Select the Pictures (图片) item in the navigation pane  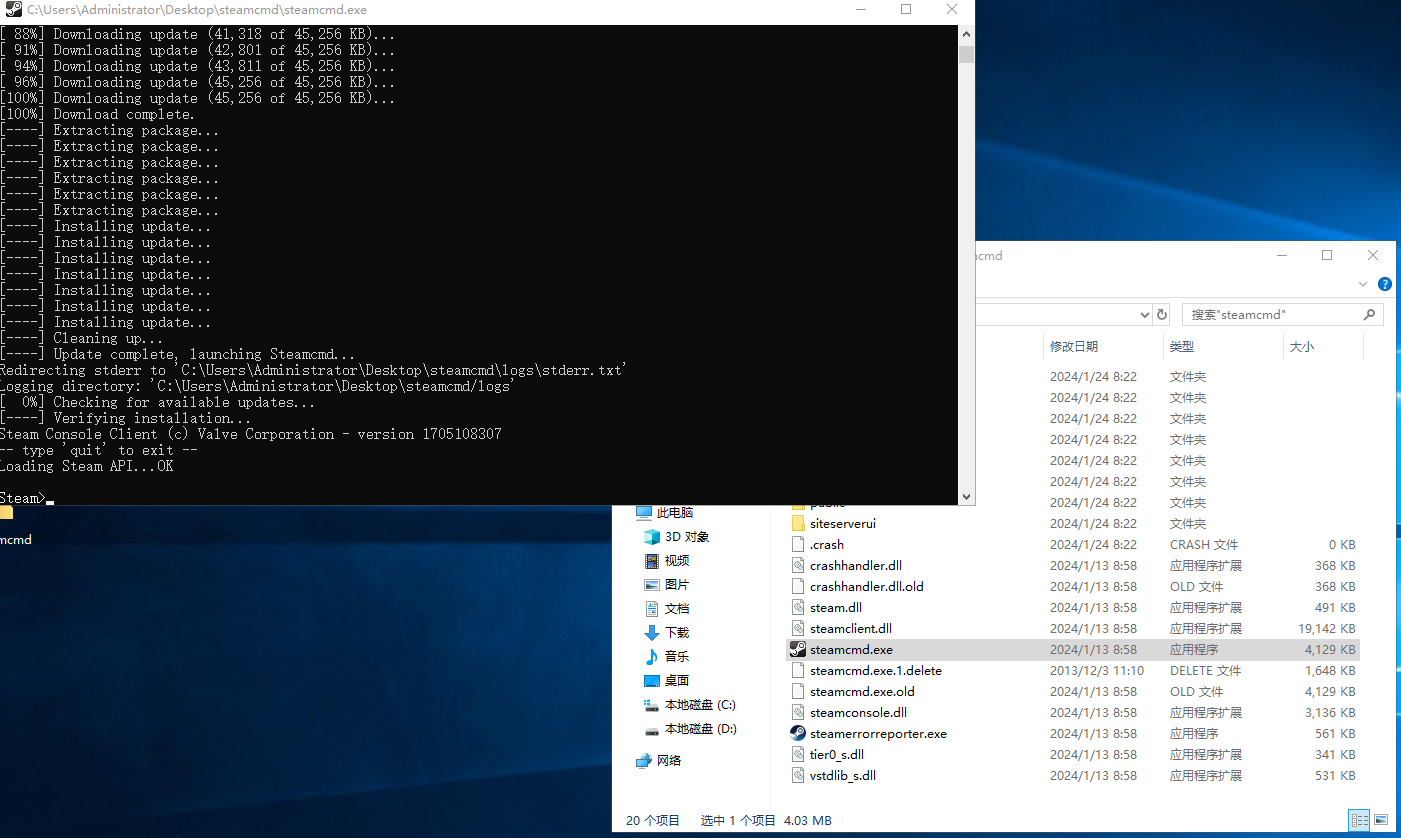[677, 584]
